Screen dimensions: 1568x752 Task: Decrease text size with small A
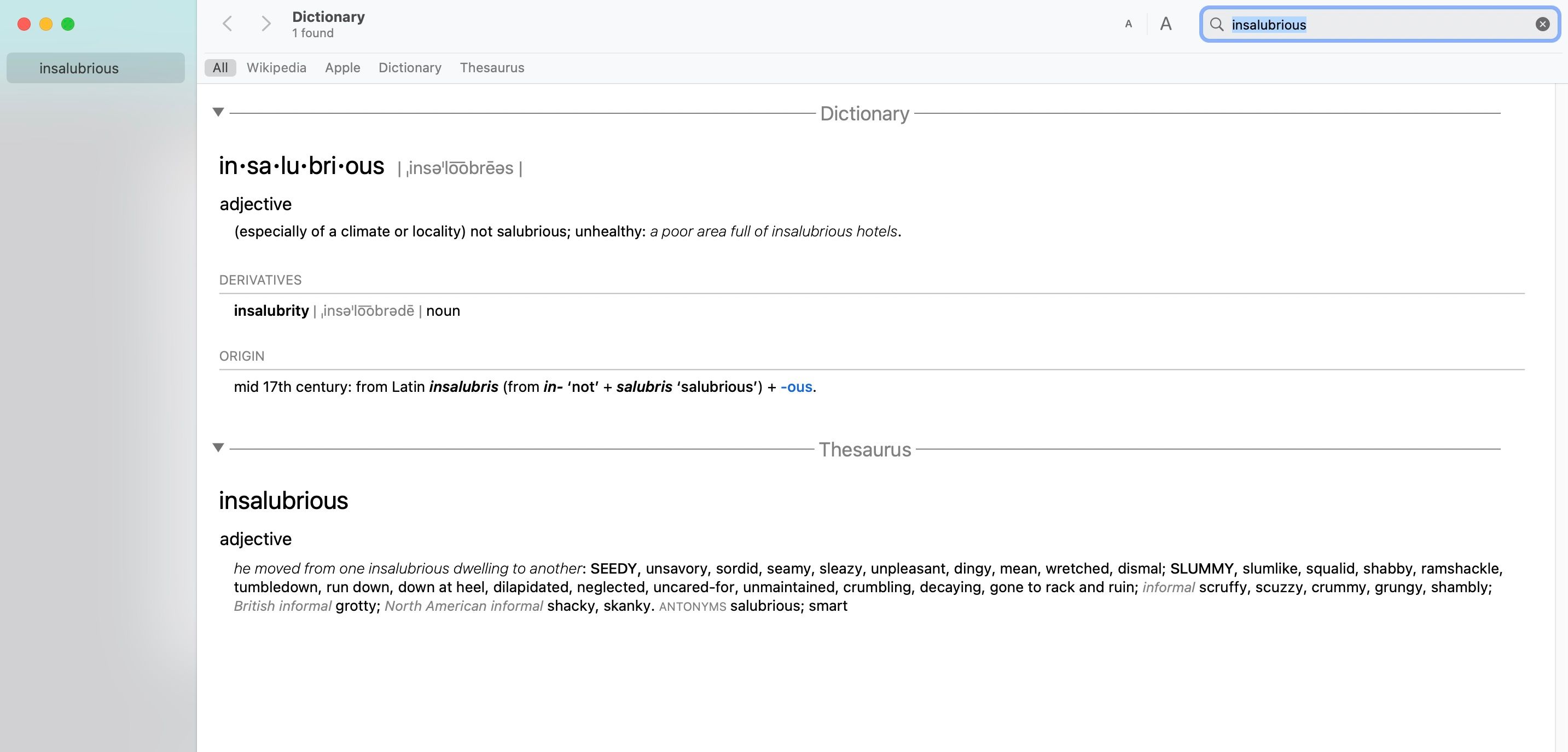[x=1129, y=24]
